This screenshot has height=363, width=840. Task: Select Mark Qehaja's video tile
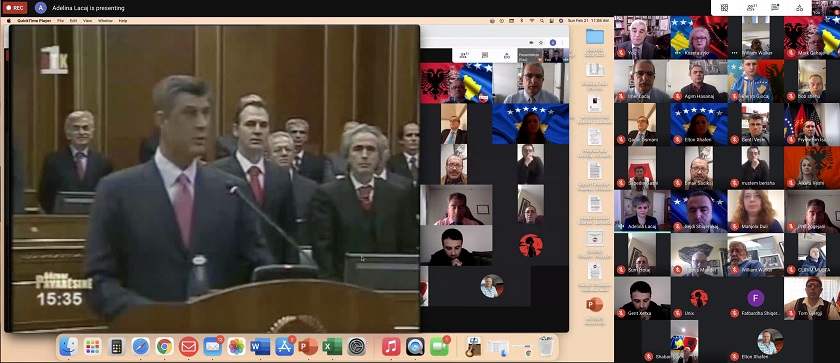click(x=812, y=37)
